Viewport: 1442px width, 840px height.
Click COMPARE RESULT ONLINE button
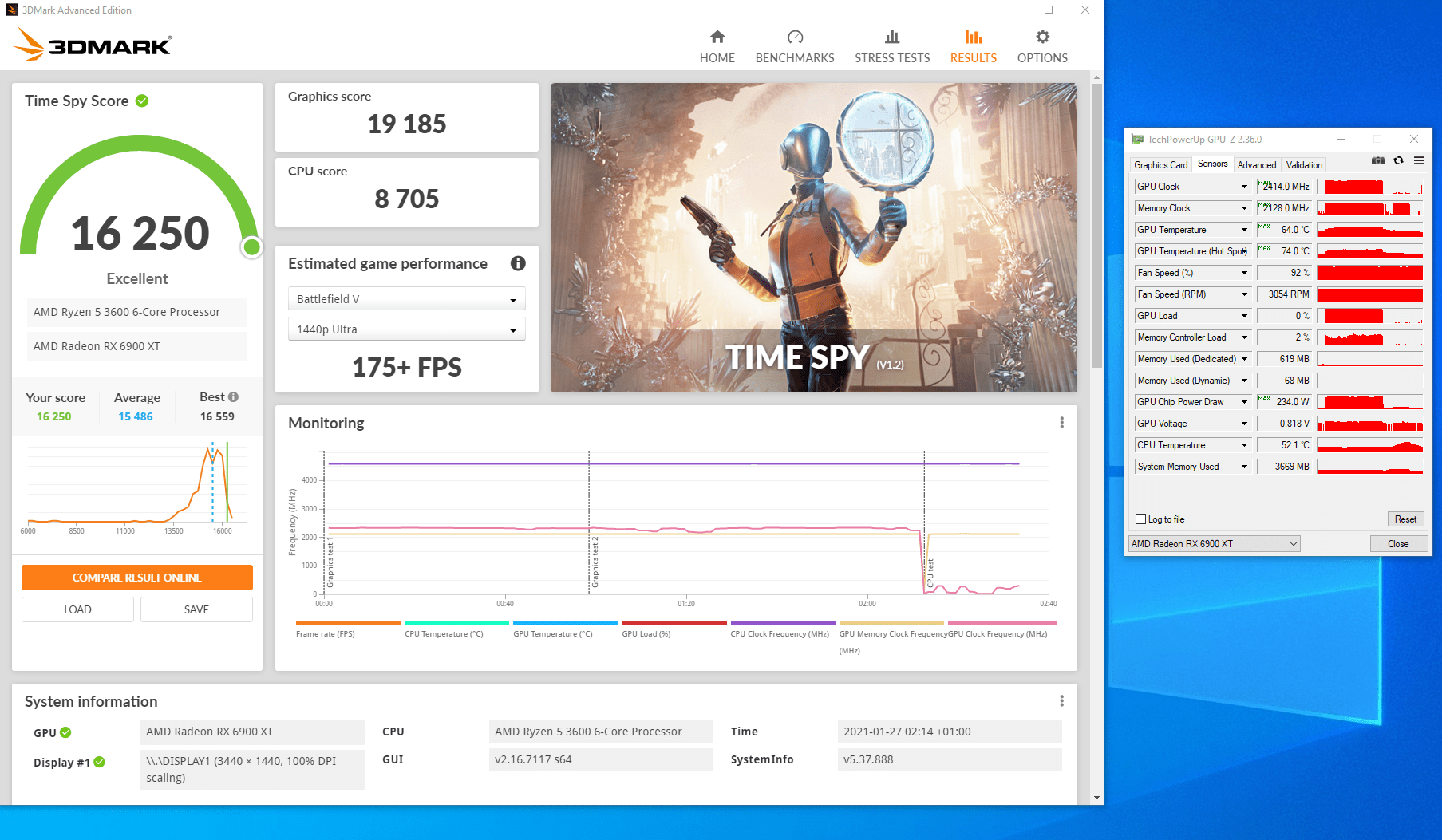137,578
